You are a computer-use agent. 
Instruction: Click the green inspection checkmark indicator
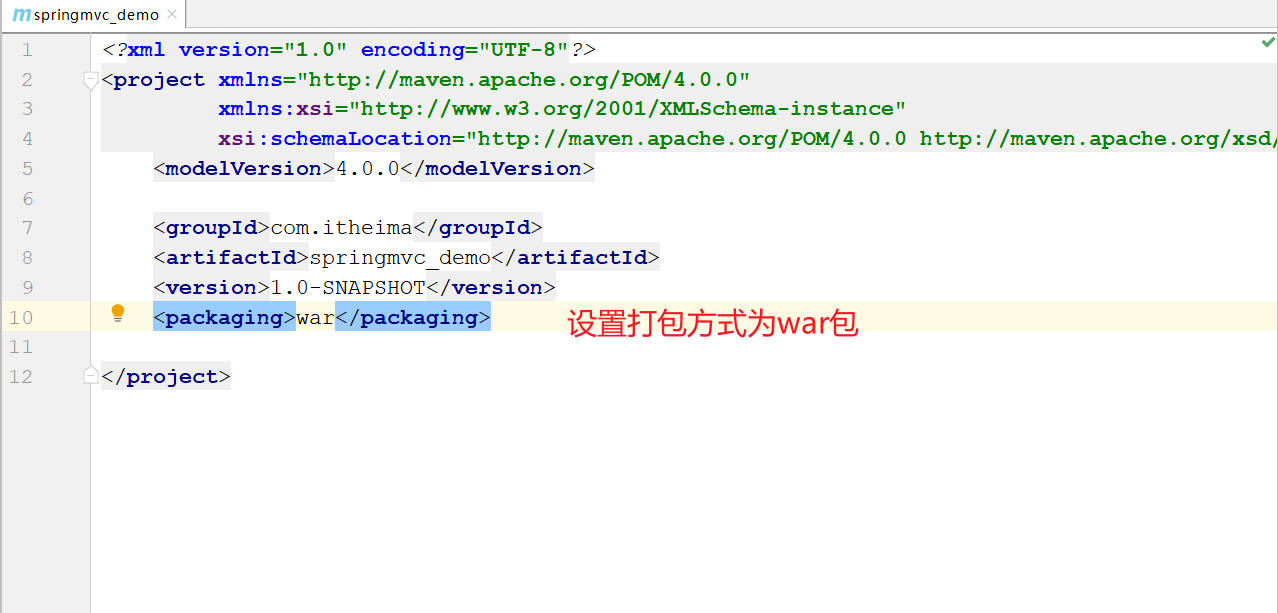[1268, 43]
